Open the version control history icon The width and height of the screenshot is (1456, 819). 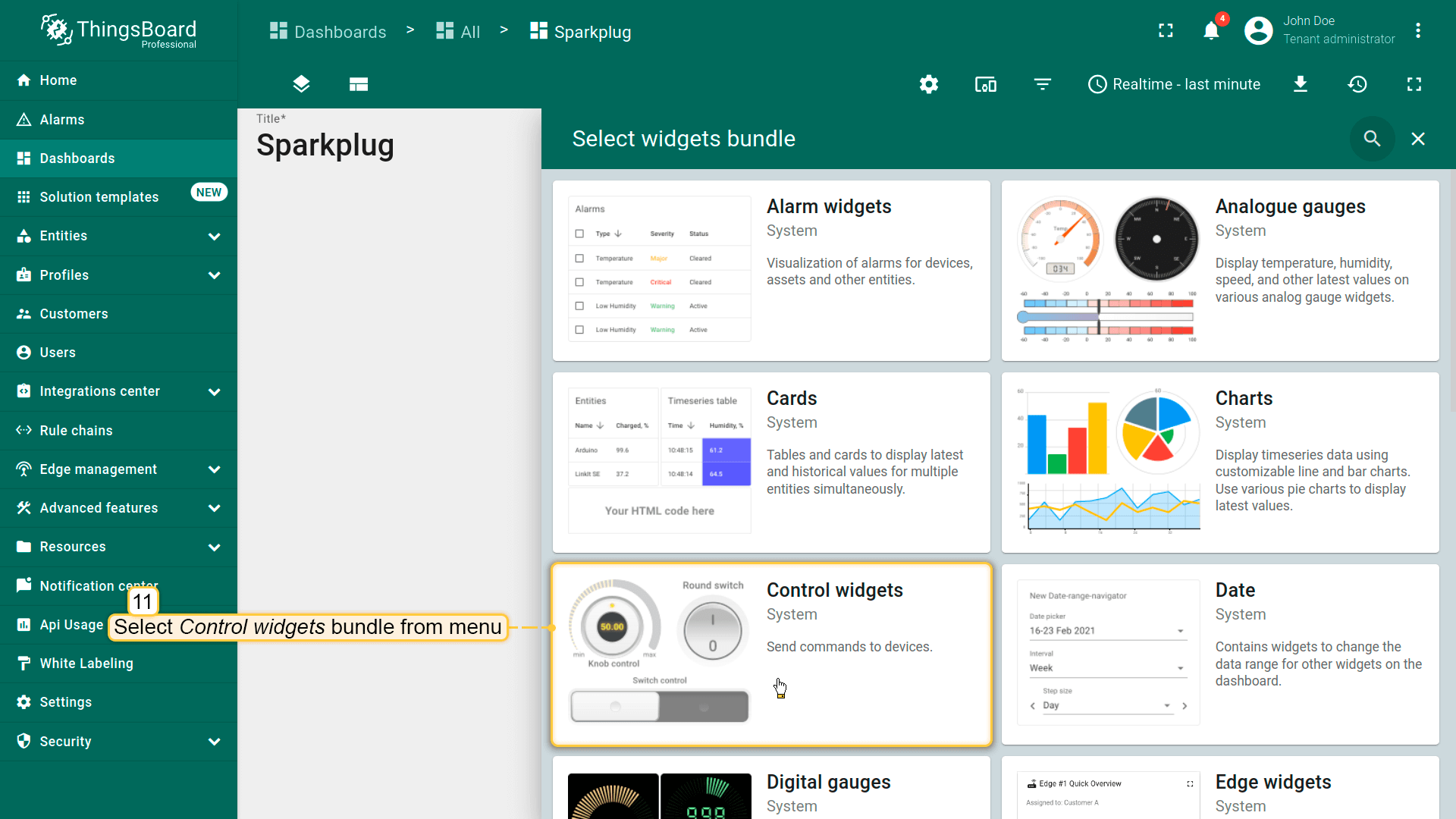pyautogui.click(x=1357, y=84)
